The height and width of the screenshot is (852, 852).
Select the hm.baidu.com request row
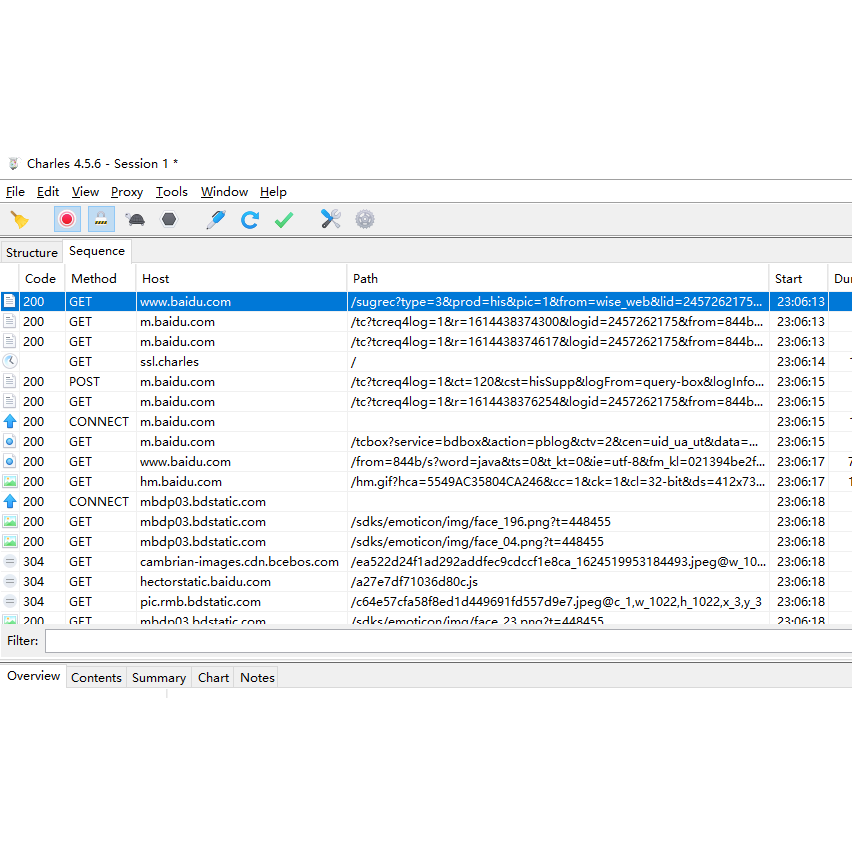pyautogui.click(x=426, y=481)
